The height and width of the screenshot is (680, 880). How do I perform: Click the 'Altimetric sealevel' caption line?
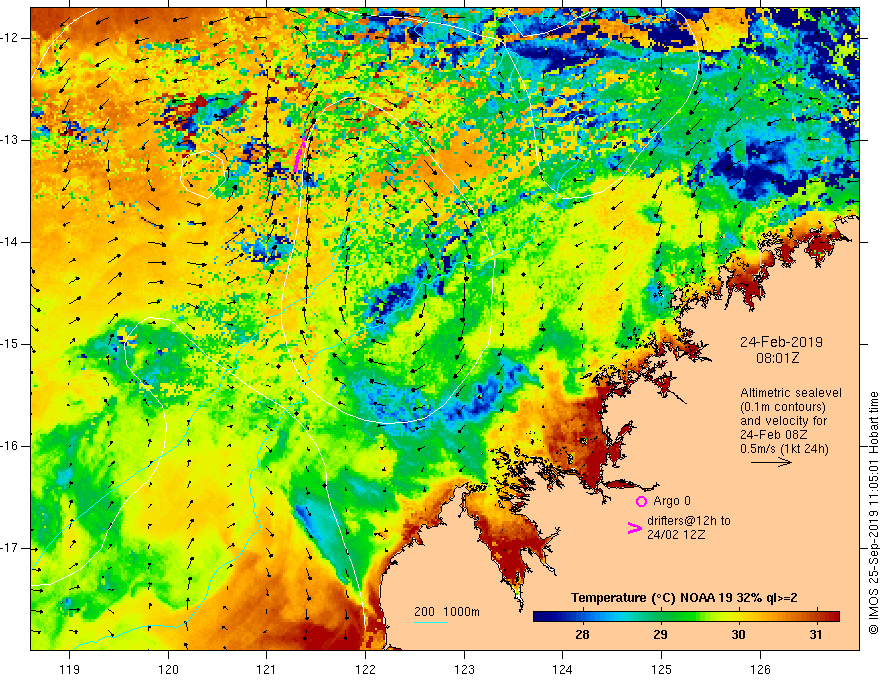(791, 393)
